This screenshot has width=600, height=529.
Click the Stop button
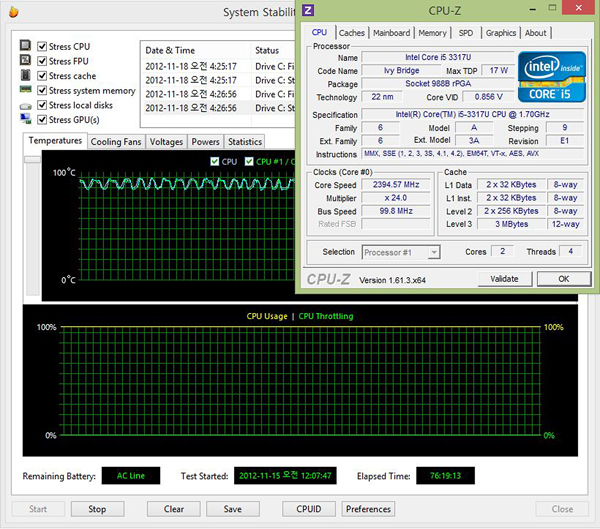(97, 509)
